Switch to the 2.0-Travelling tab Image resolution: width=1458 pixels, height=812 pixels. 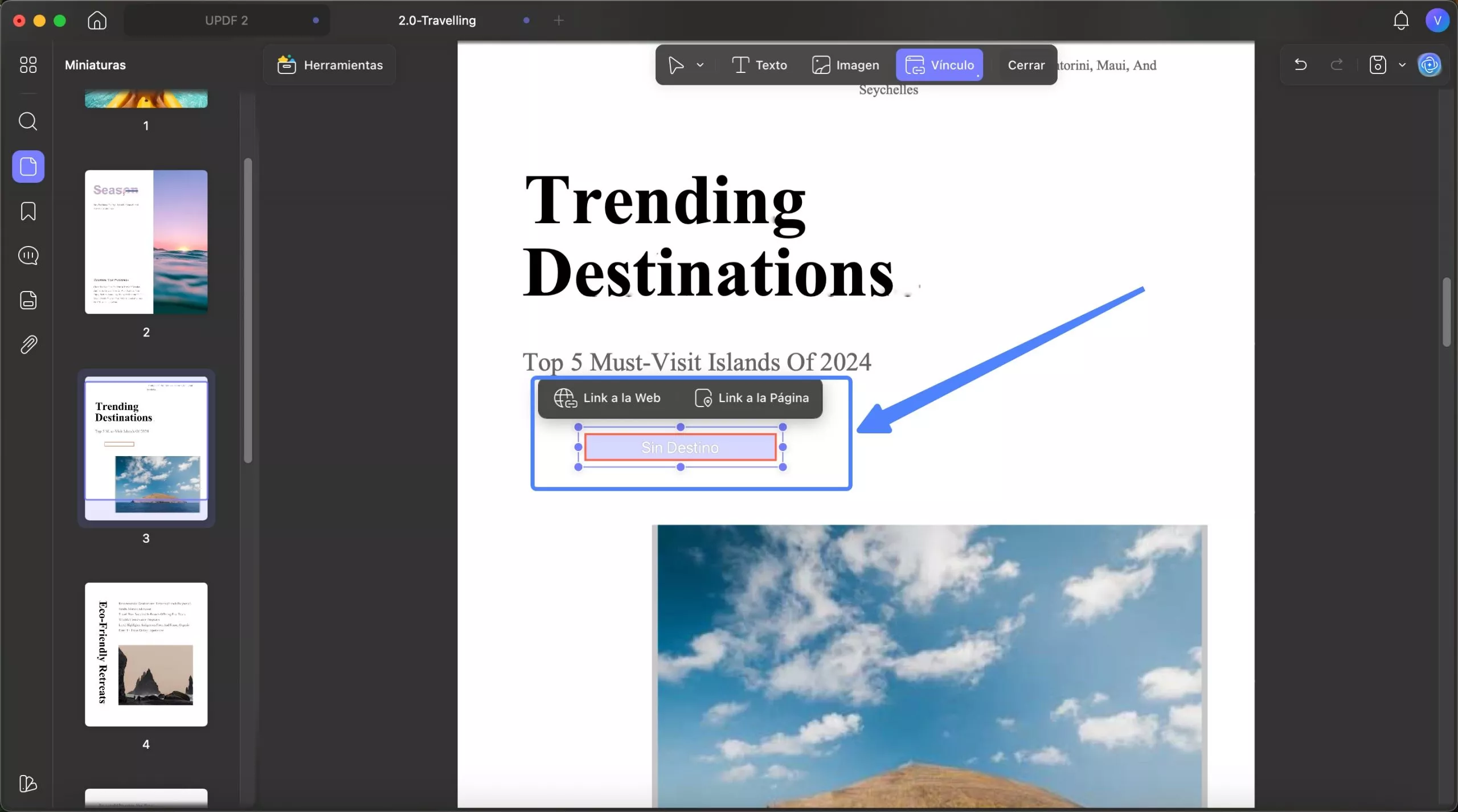click(x=437, y=20)
